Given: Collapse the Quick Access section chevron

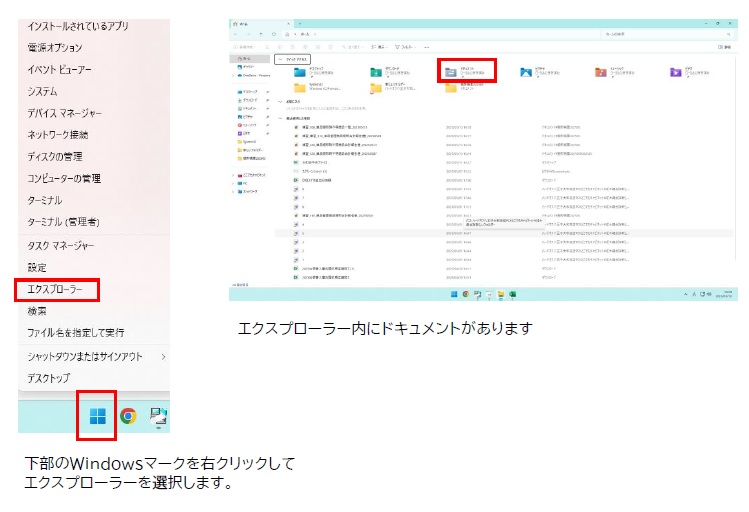Looking at the screenshot, I should tap(280, 60).
